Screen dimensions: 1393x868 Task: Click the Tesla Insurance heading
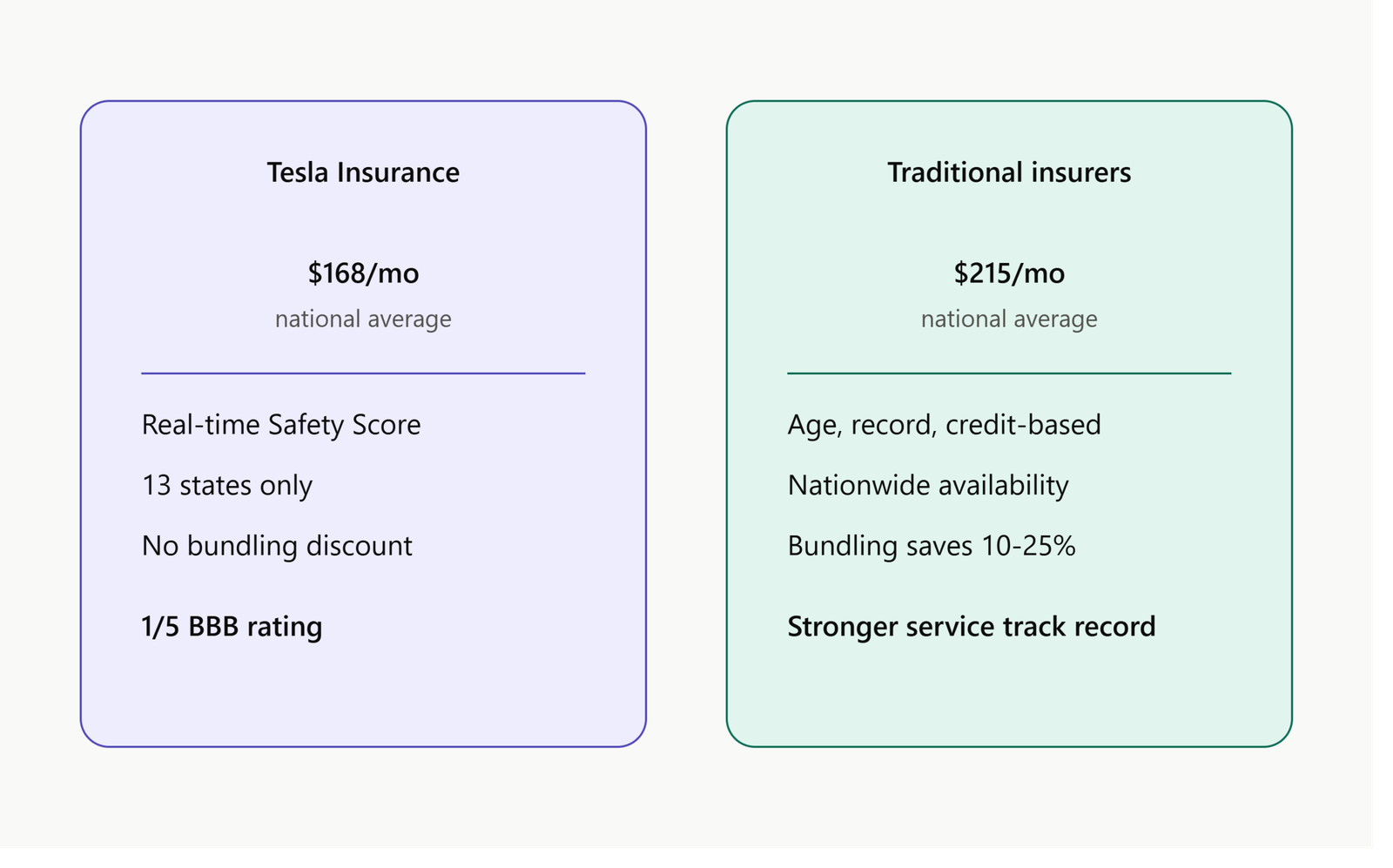coord(363,172)
